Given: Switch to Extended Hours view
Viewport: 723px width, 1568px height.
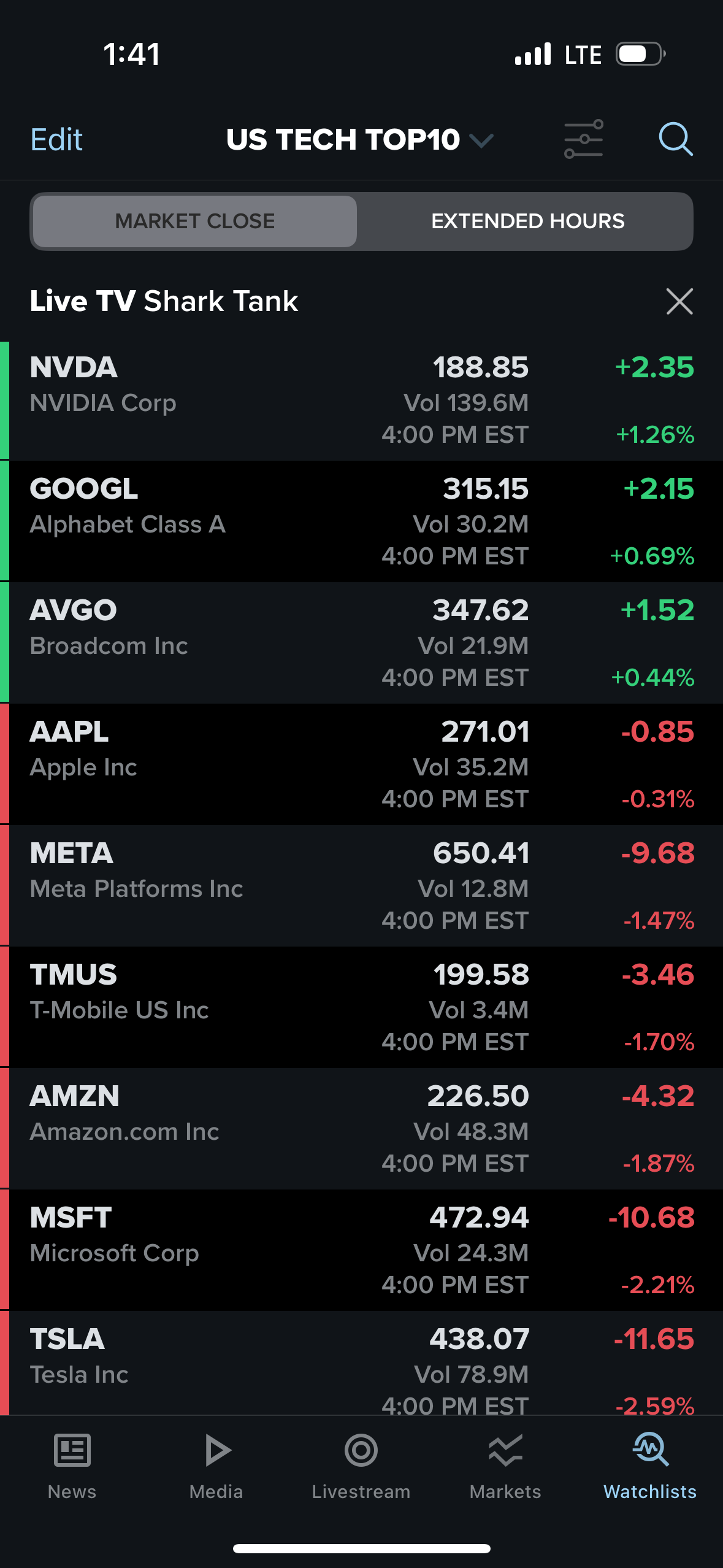Looking at the screenshot, I should coord(527,221).
